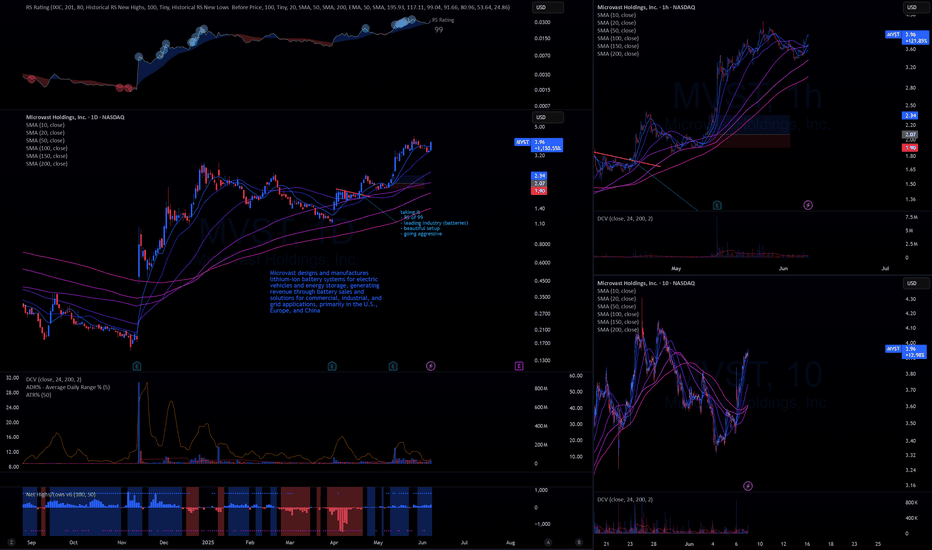The height and width of the screenshot is (550, 932).
Task: Open the April earnings marker on daily chart
Action: point(332,366)
